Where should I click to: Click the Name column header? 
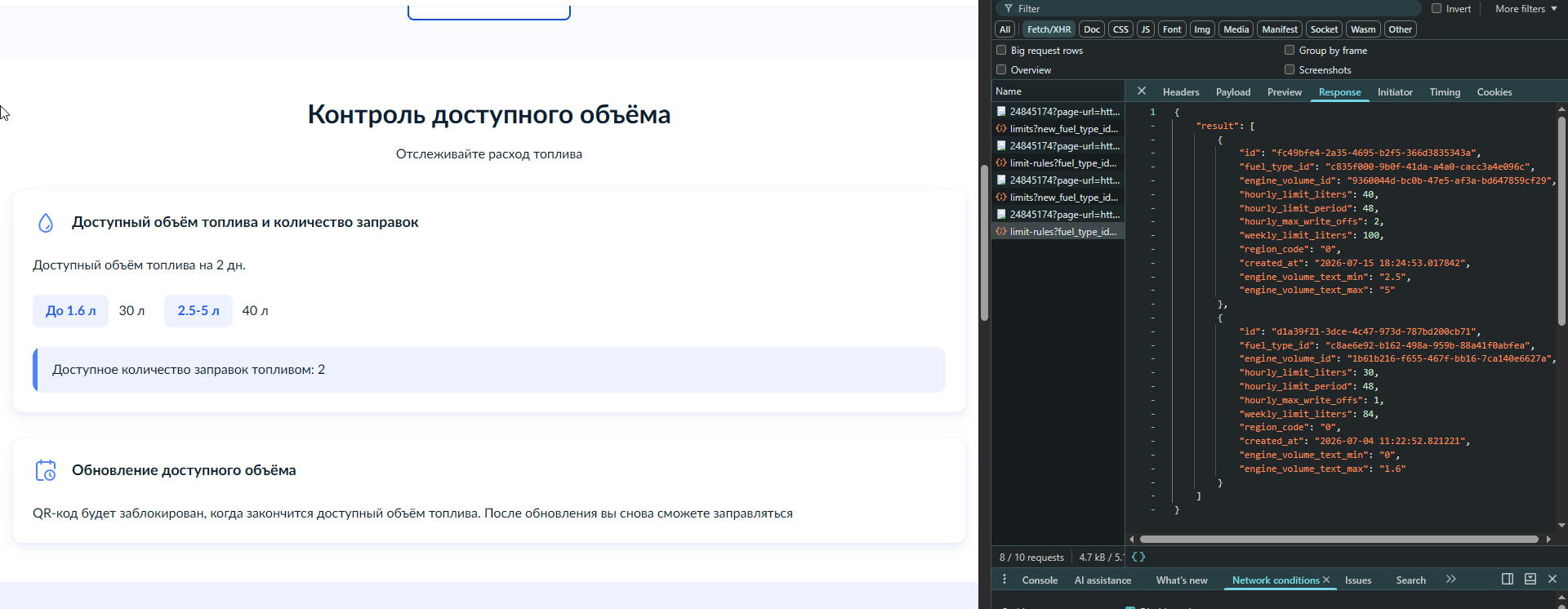(x=1058, y=91)
